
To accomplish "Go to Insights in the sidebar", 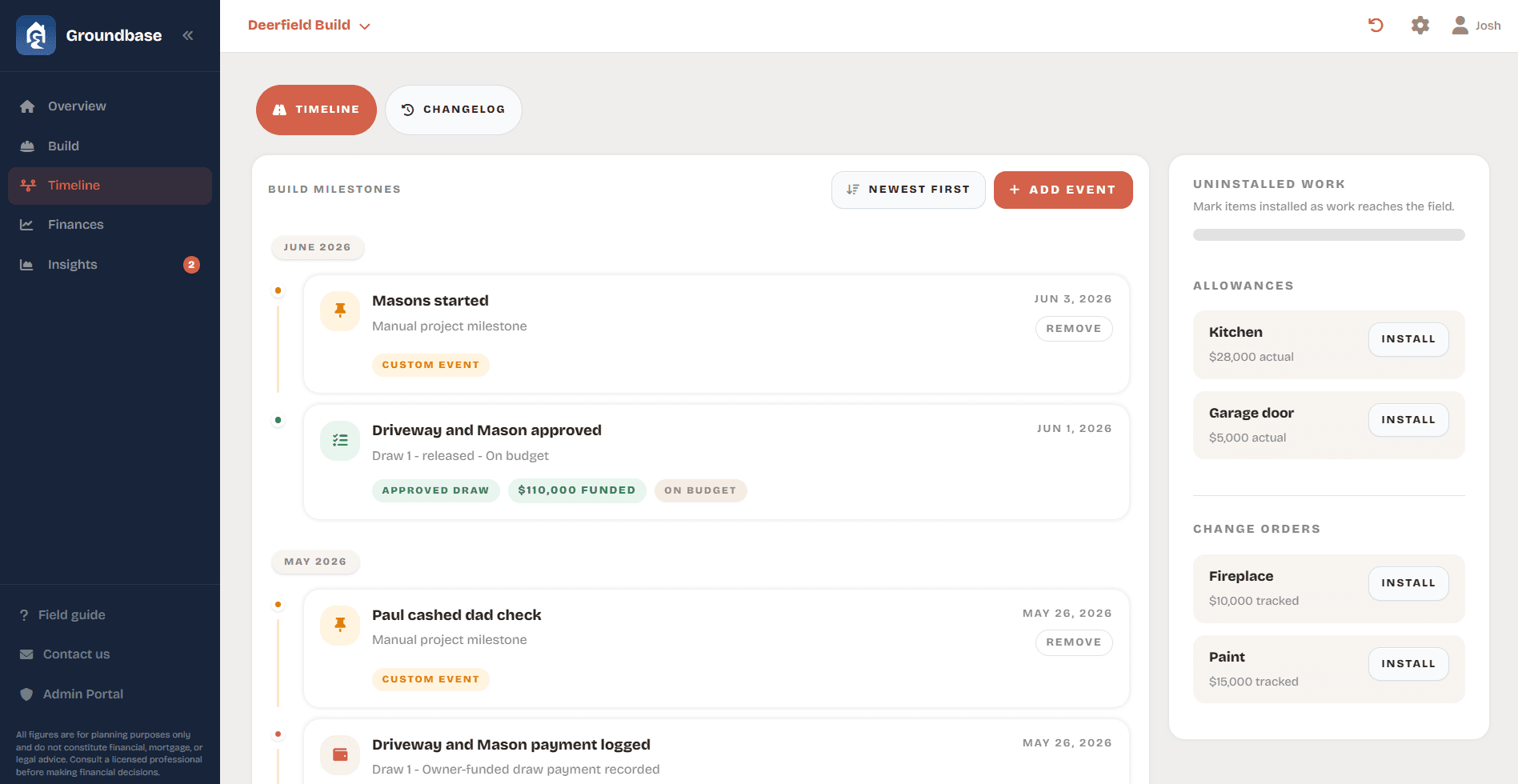I will click(x=110, y=265).
